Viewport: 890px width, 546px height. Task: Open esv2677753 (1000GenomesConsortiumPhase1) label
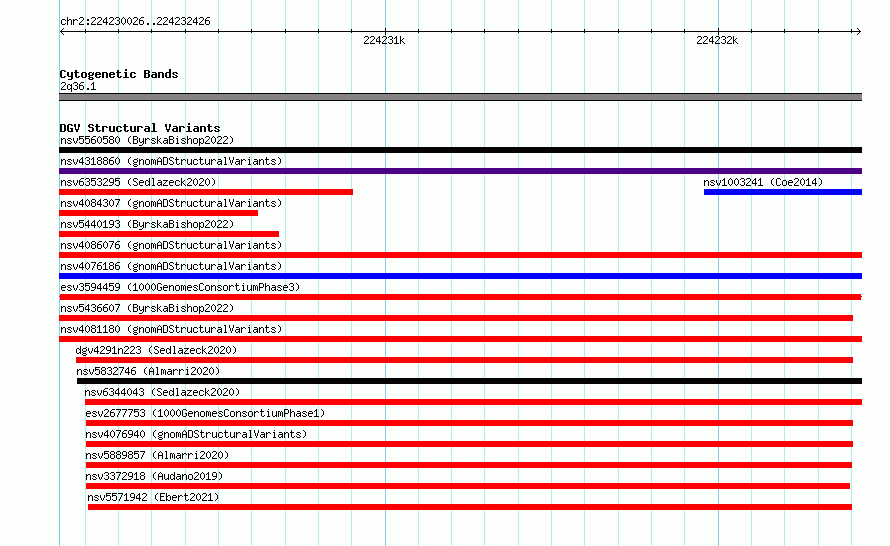pos(205,413)
